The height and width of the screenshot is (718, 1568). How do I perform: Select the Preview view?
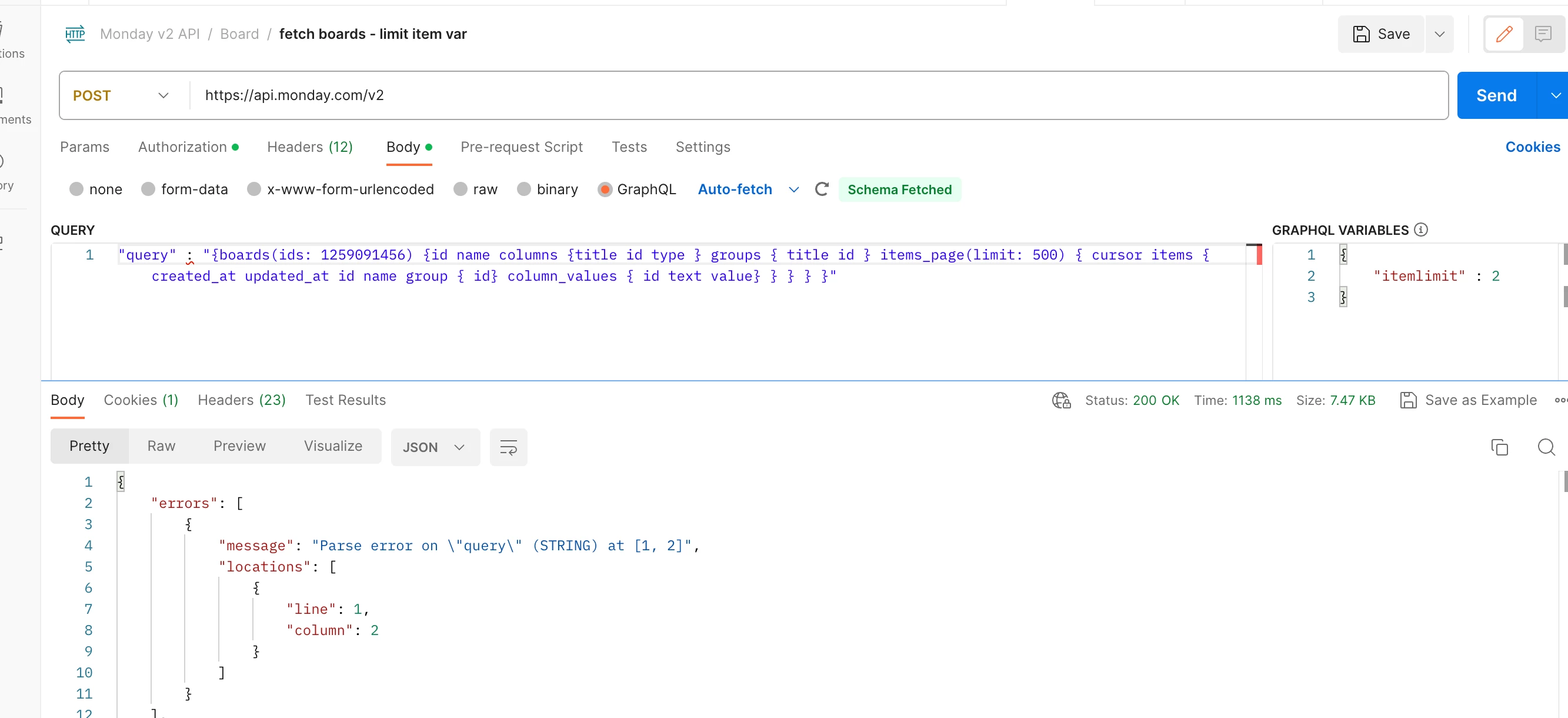pos(239,446)
